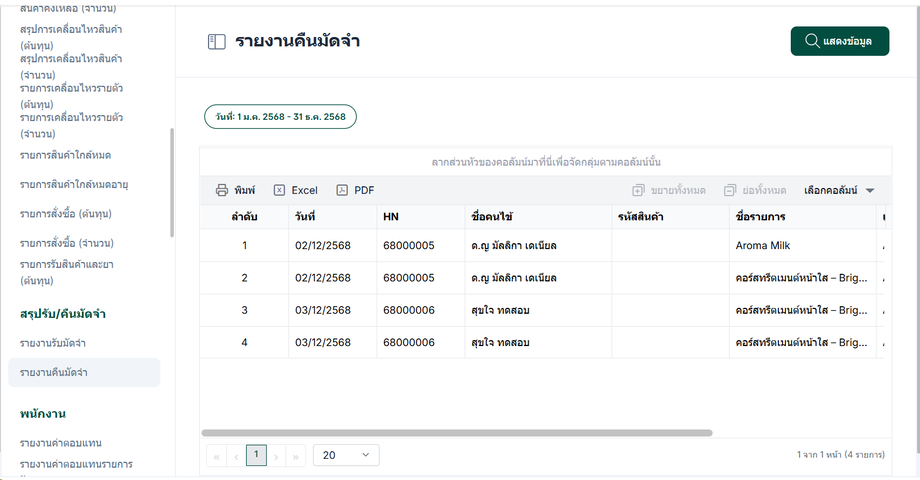Open รายการเคลื่อนไหวรายตัว (ต้นทุน) in sidebar
This screenshot has height=480, width=920.
(72, 96)
